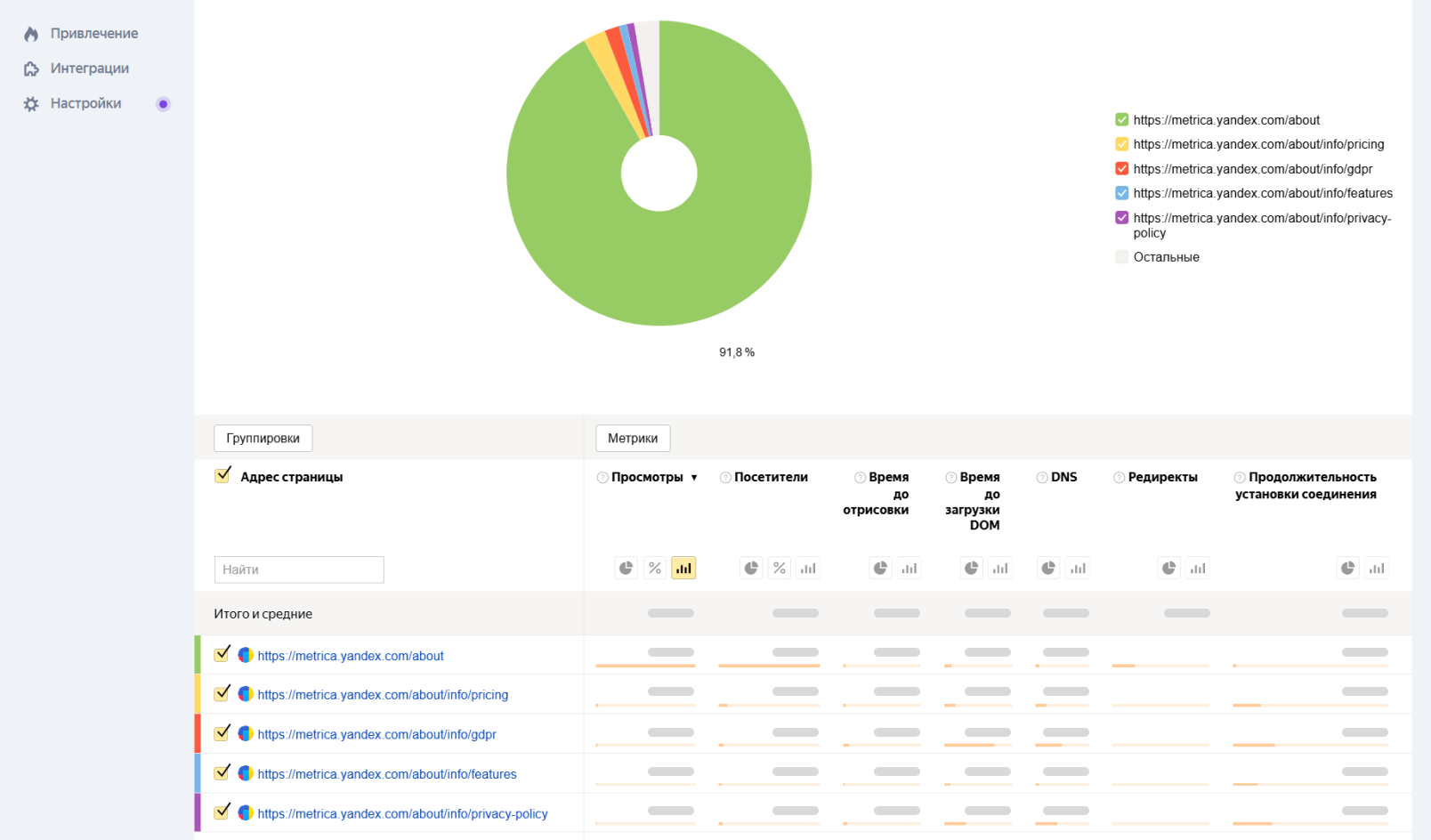Image resolution: width=1431 pixels, height=840 pixels.
Task: Open the Группировки dropdown
Action: pos(263,439)
